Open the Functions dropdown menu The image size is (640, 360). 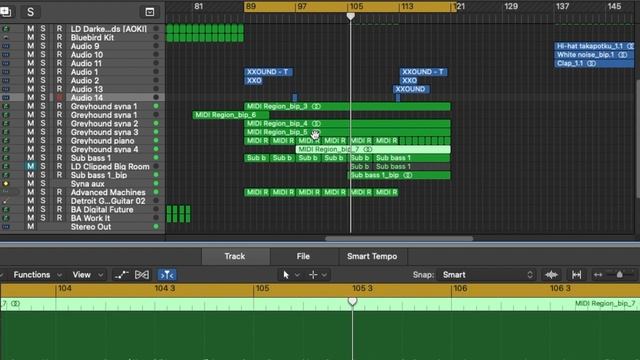click(37, 275)
